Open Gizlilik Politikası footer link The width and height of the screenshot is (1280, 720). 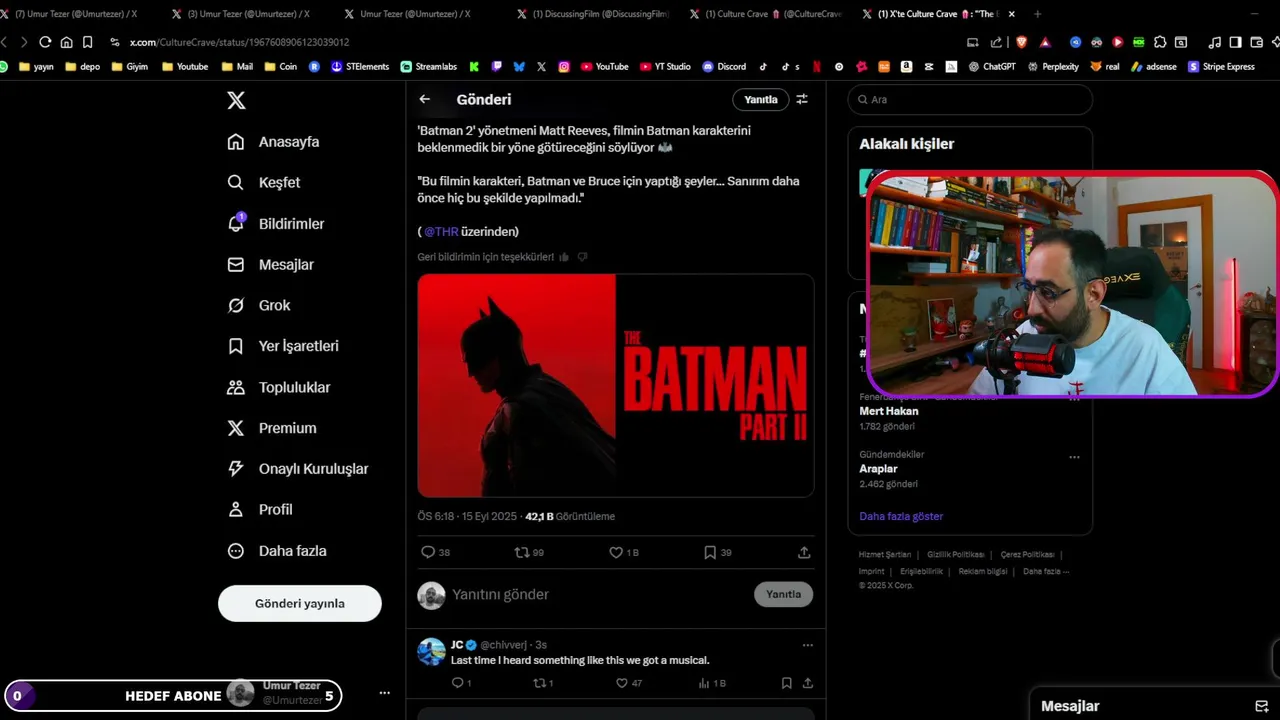tap(955, 554)
